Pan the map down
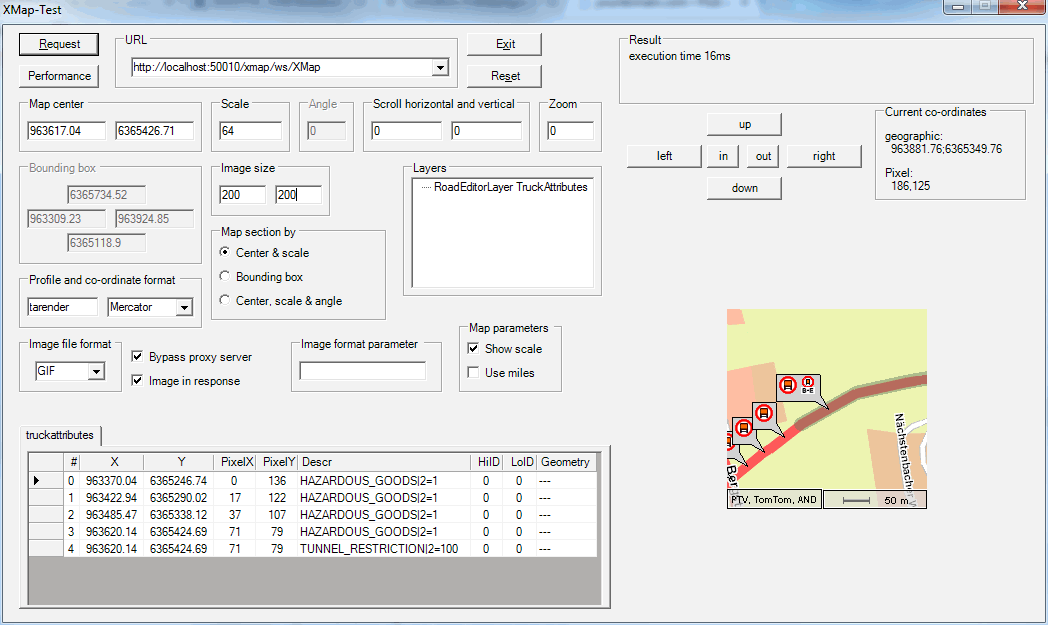The width and height of the screenshot is (1048, 625). (744, 188)
